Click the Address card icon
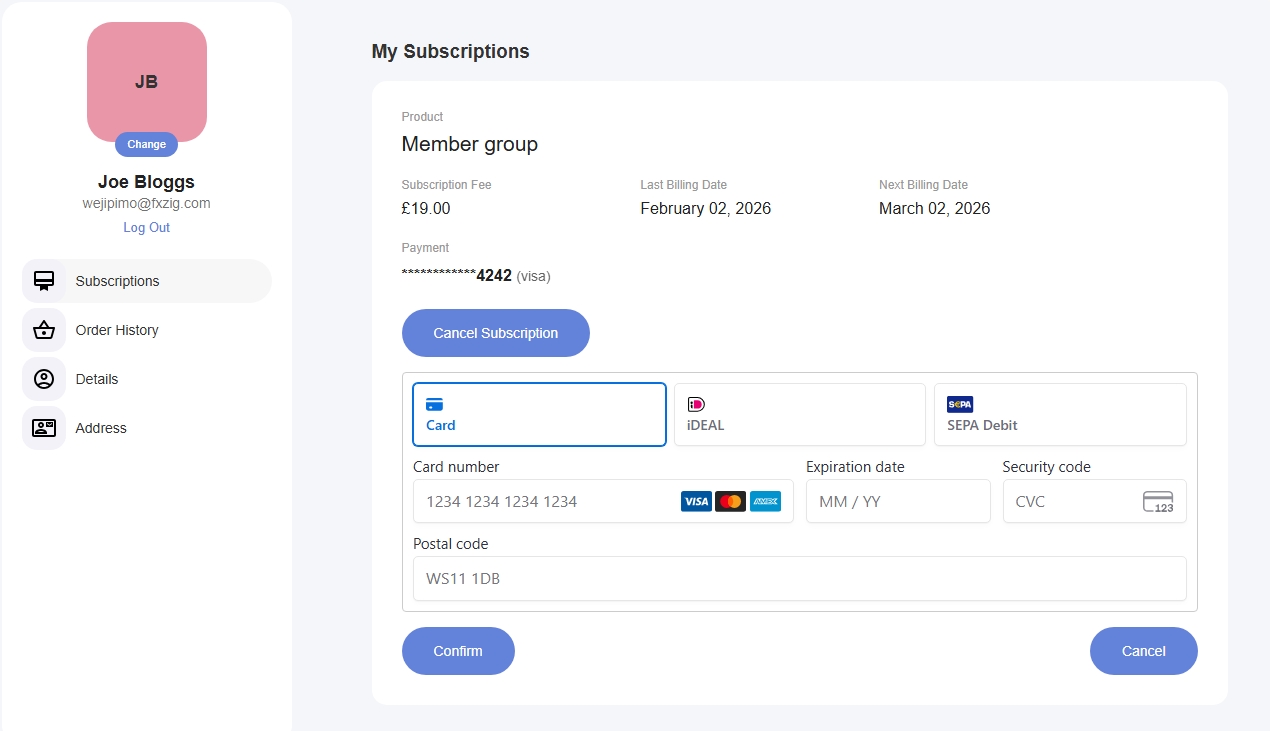 (44, 428)
